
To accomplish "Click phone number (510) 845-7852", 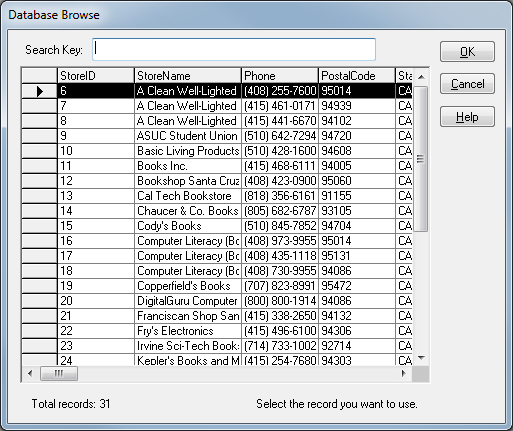I will point(280,226).
